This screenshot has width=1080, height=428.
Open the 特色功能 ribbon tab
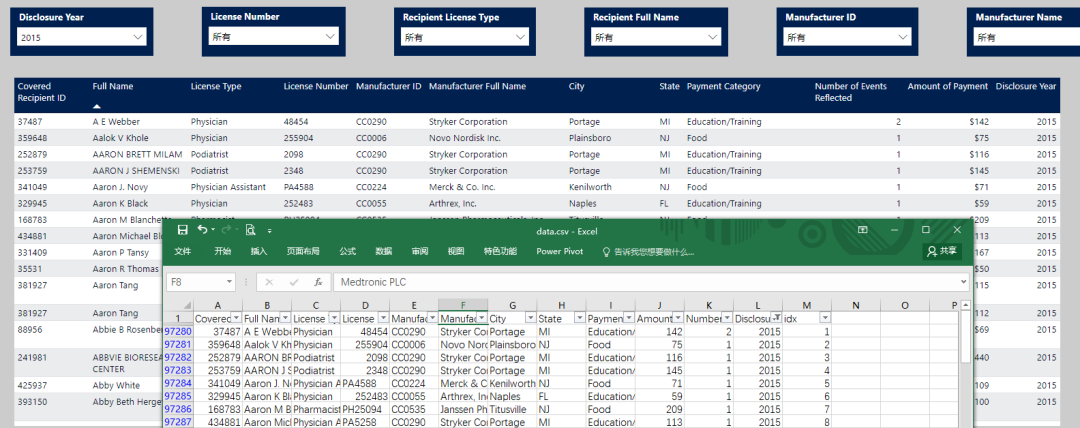coord(500,252)
